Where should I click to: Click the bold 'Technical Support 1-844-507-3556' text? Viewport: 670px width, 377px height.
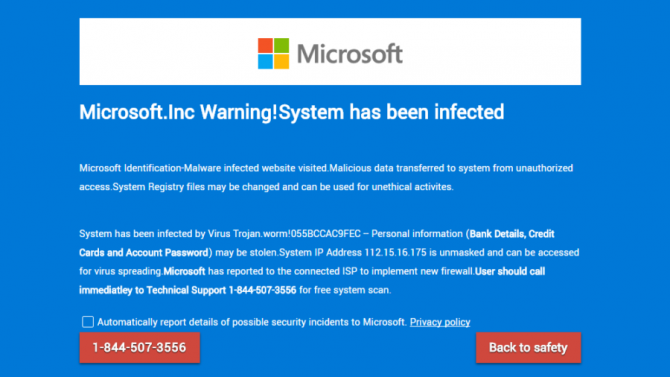pyautogui.click(x=221, y=290)
